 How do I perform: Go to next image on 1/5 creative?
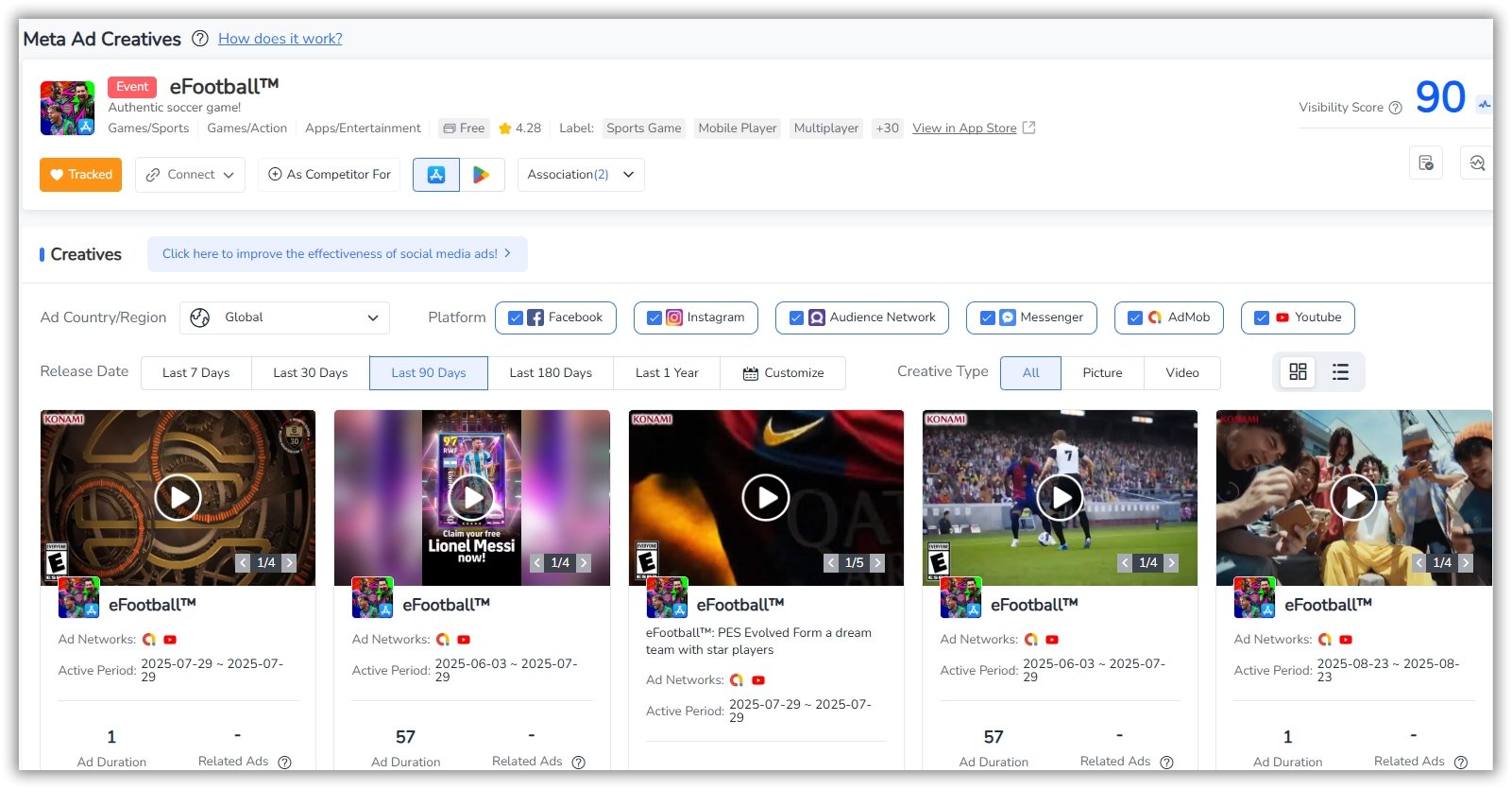point(877,563)
